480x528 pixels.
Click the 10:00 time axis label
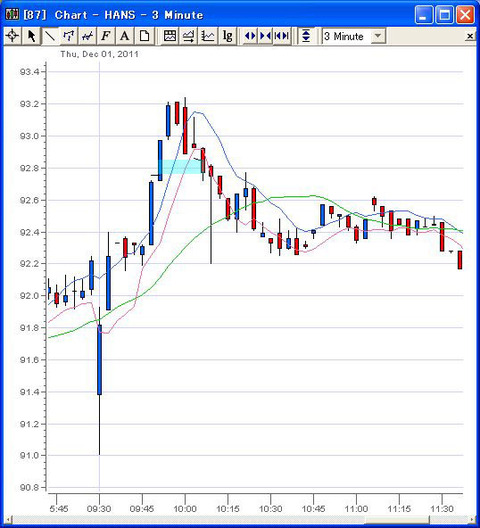(x=185, y=508)
